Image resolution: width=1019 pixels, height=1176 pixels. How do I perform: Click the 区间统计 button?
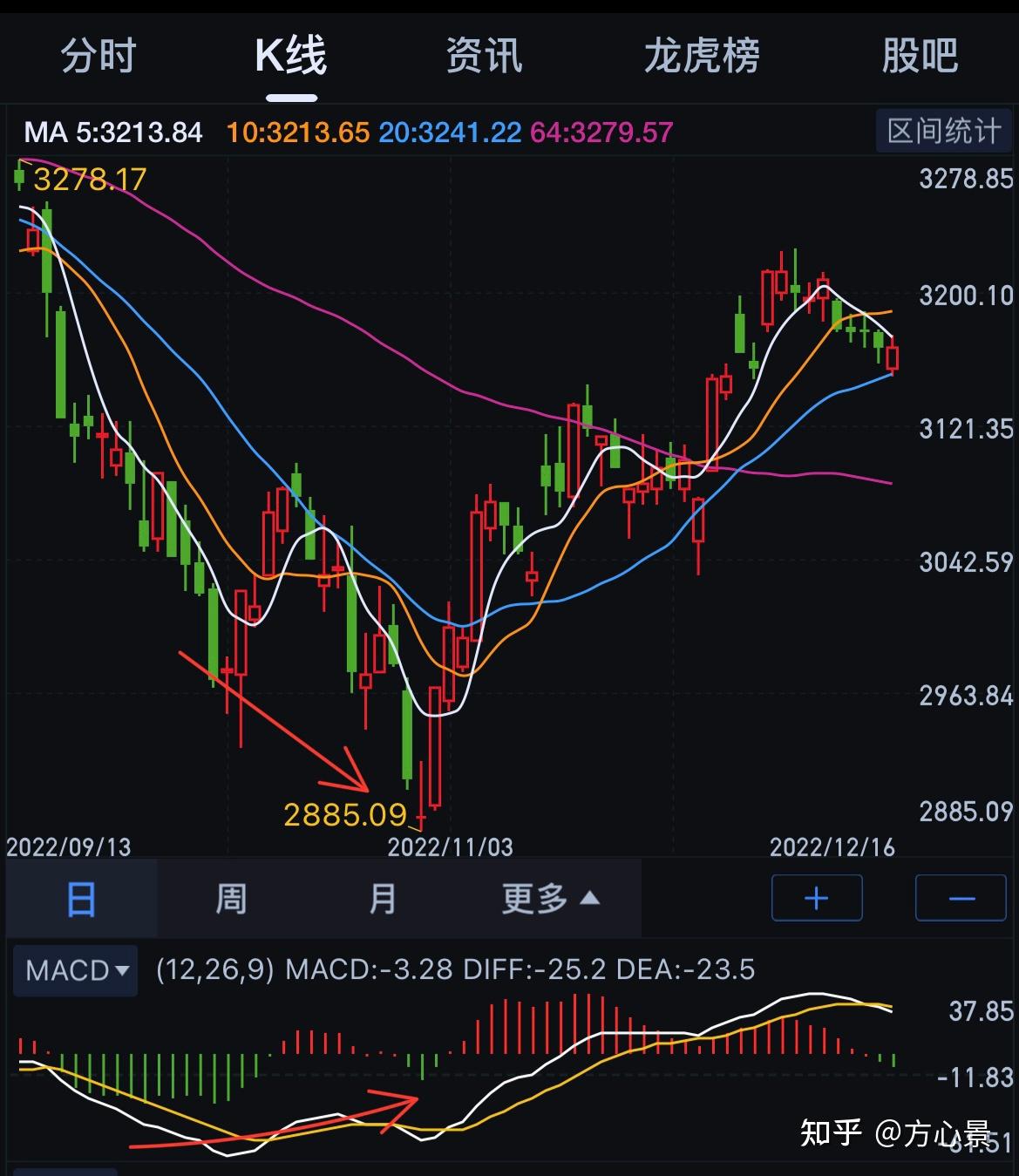click(943, 130)
